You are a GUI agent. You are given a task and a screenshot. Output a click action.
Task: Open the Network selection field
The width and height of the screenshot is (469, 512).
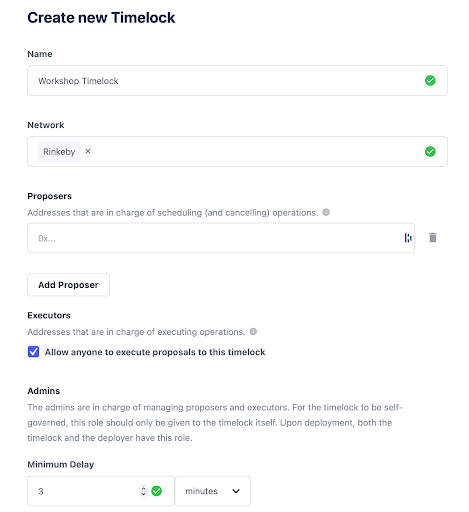237,152
